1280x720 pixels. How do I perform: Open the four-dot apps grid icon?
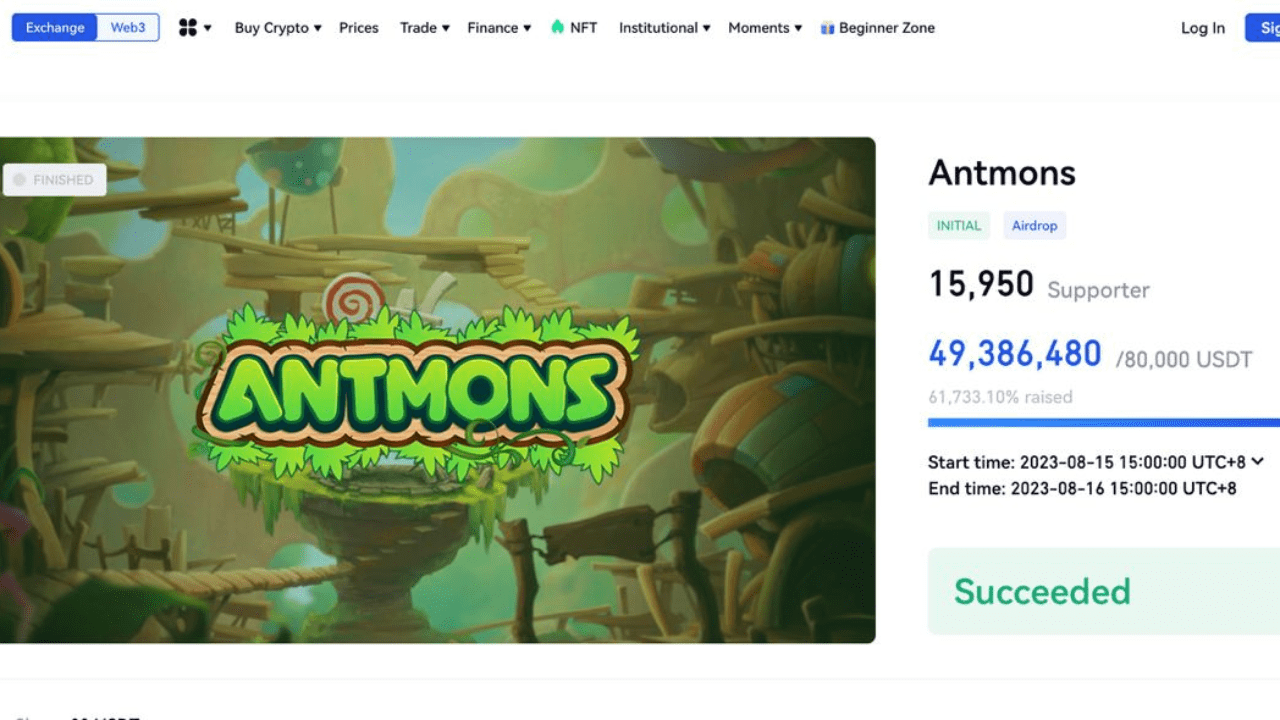pos(188,28)
